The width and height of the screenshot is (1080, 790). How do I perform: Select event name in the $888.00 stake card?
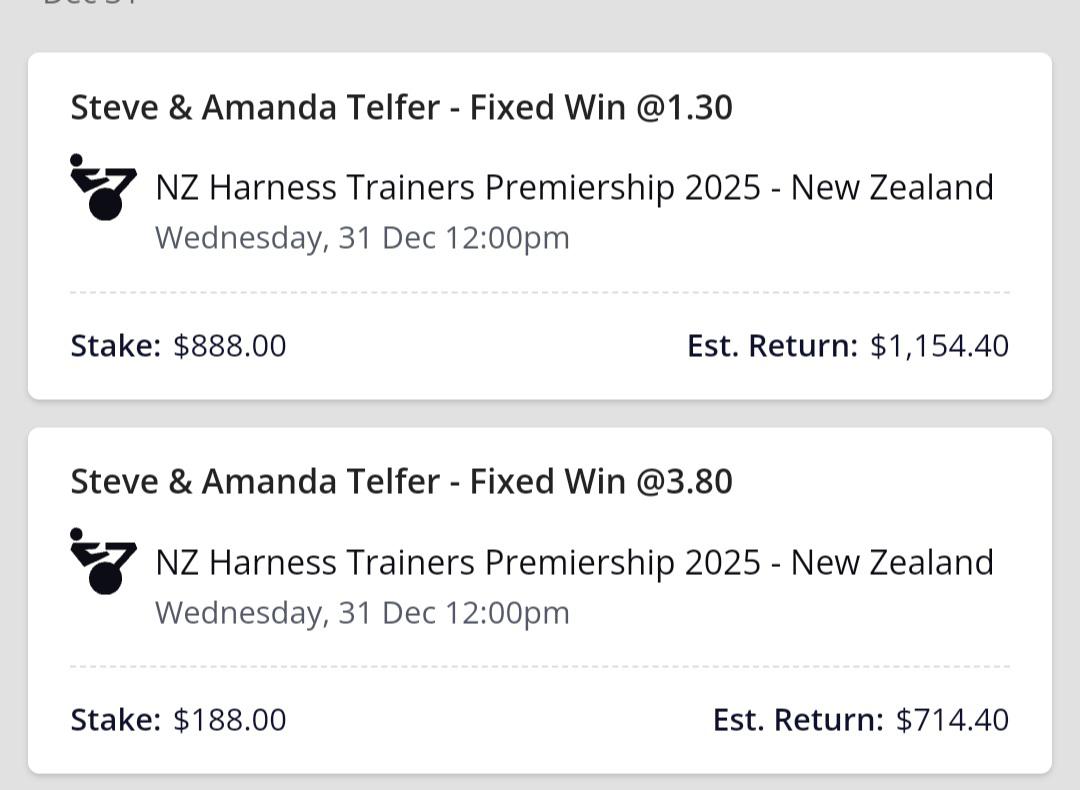coord(574,187)
